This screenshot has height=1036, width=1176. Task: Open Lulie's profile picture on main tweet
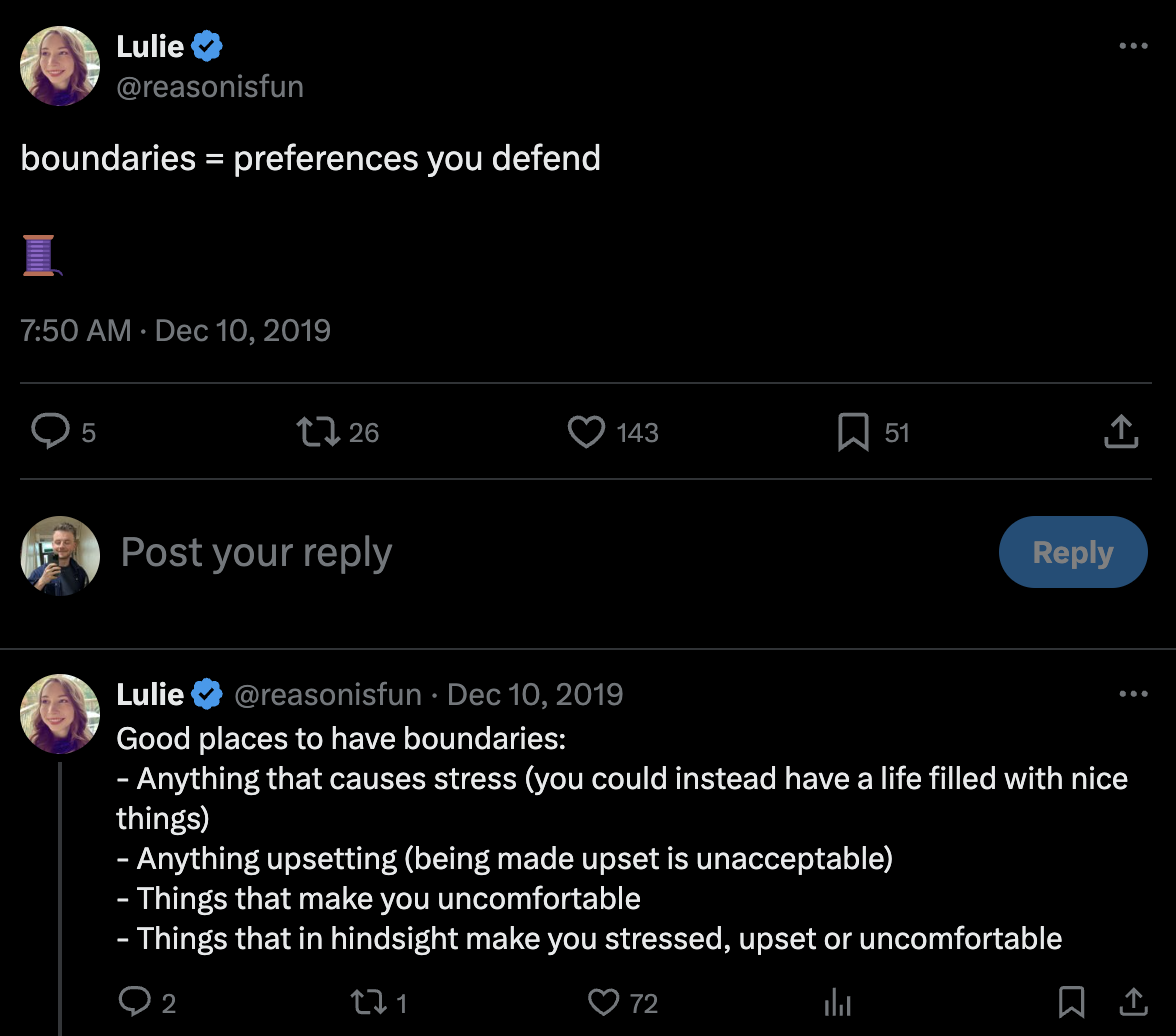tap(60, 66)
